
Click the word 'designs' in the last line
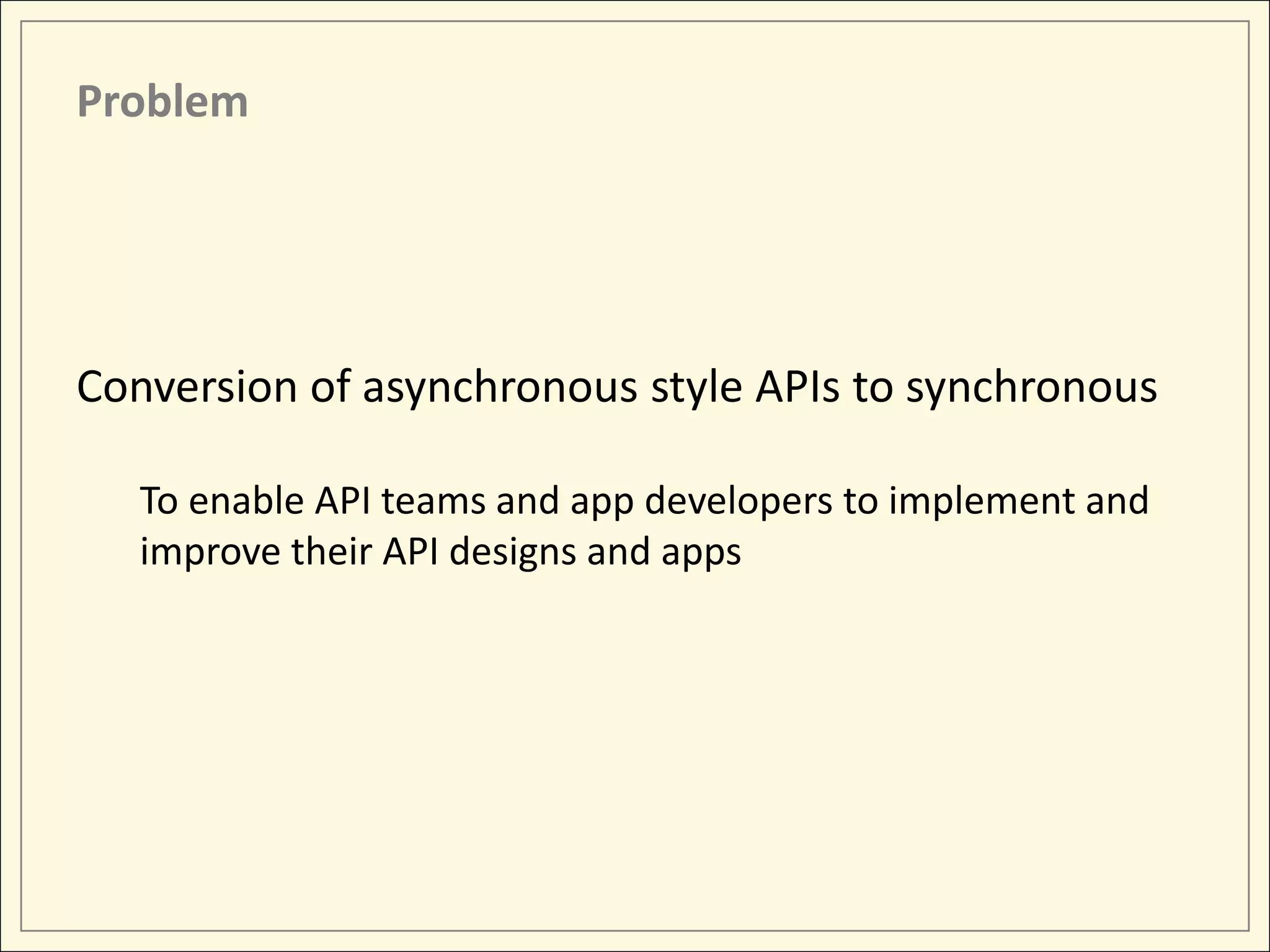pyautogui.click(x=513, y=551)
